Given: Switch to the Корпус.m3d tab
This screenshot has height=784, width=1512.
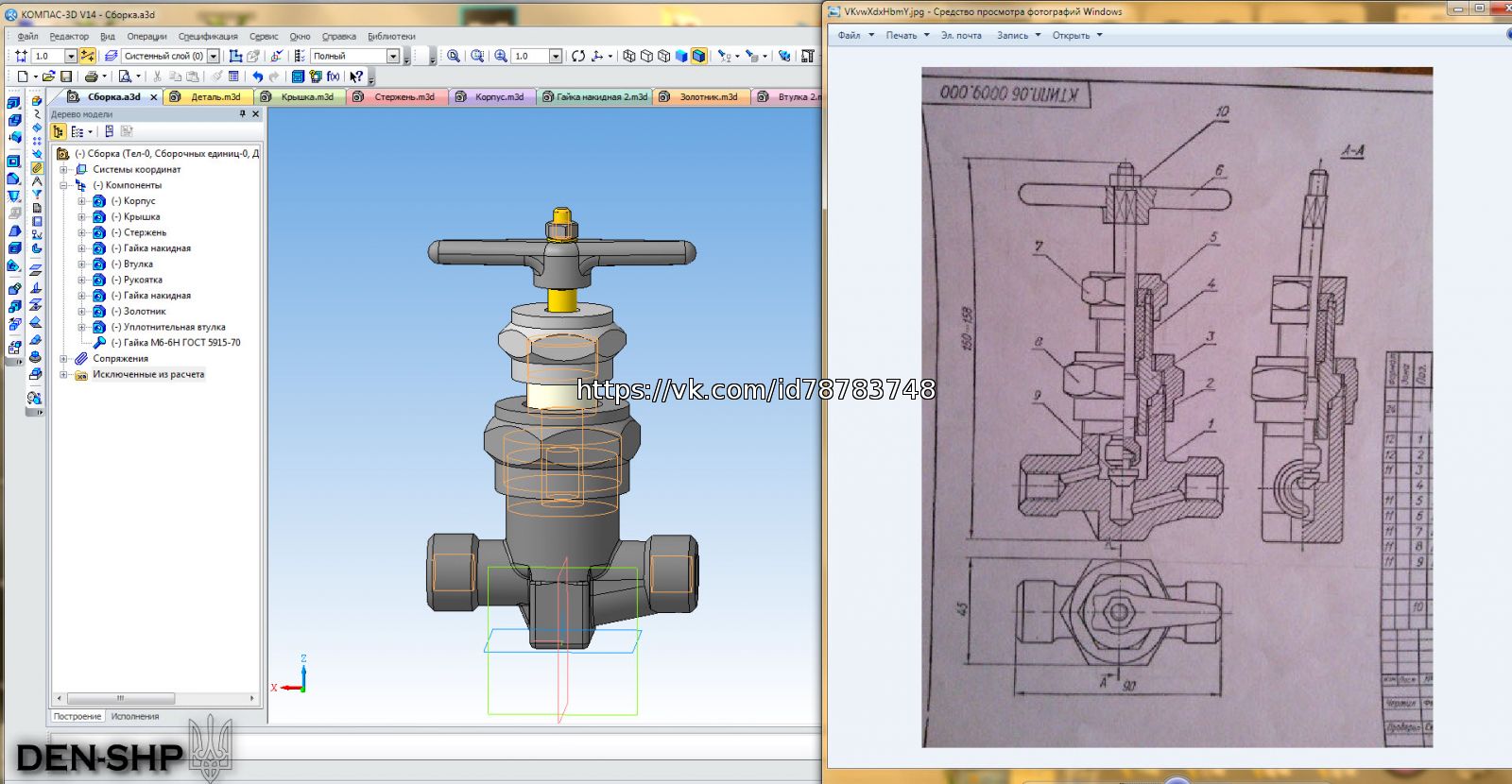Looking at the screenshot, I should 492,96.
